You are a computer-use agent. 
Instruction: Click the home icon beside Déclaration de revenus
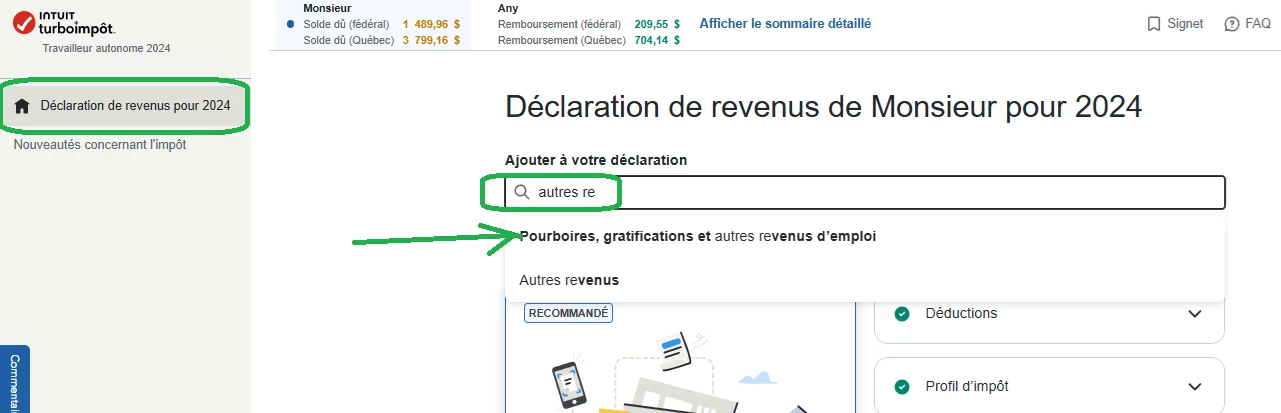[x=23, y=106]
